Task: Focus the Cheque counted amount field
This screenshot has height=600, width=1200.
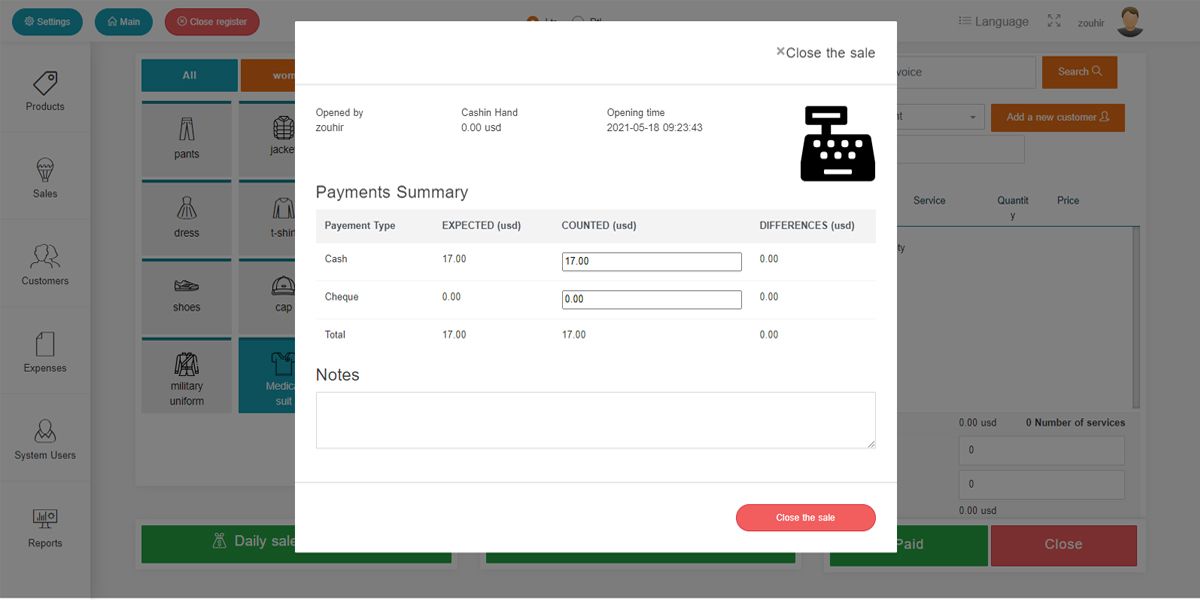Action: (651, 299)
